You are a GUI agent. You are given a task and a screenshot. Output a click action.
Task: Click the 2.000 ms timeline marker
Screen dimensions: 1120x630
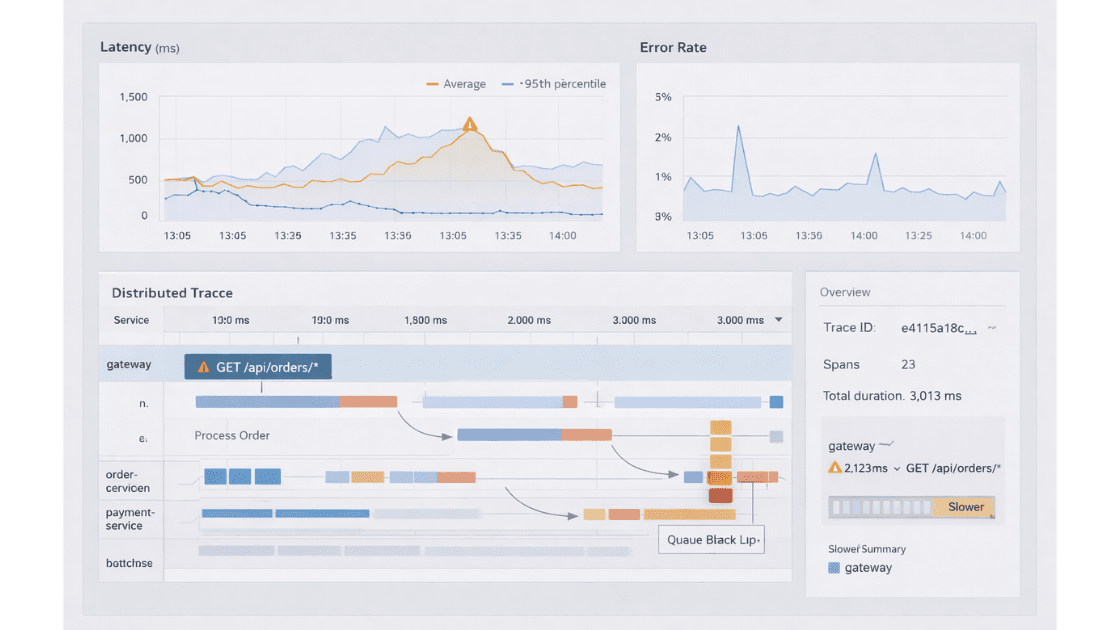tap(529, 320)
